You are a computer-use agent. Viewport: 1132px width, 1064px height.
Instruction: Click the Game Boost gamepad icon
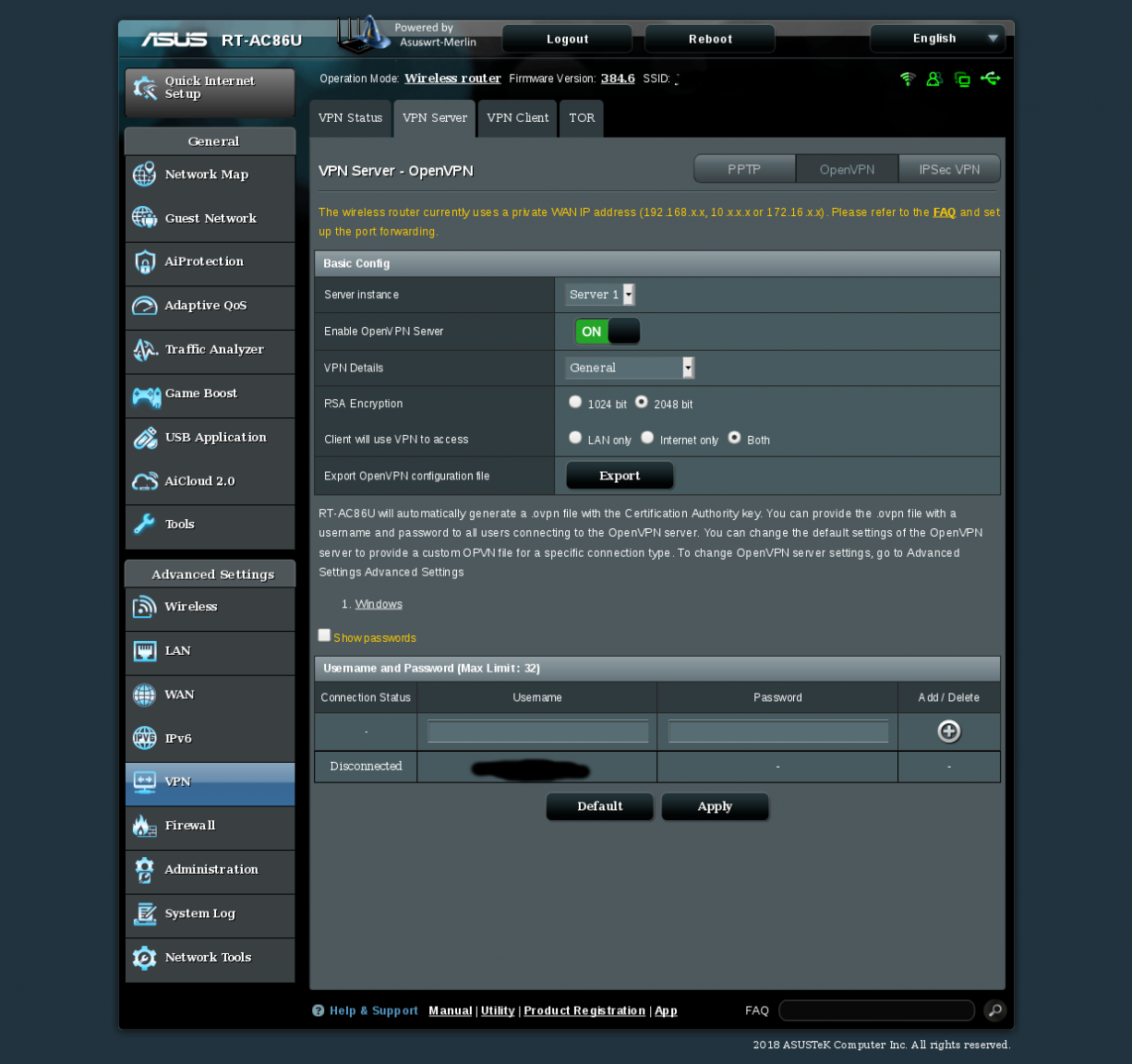pyautogui.click(x=145, y=395)
